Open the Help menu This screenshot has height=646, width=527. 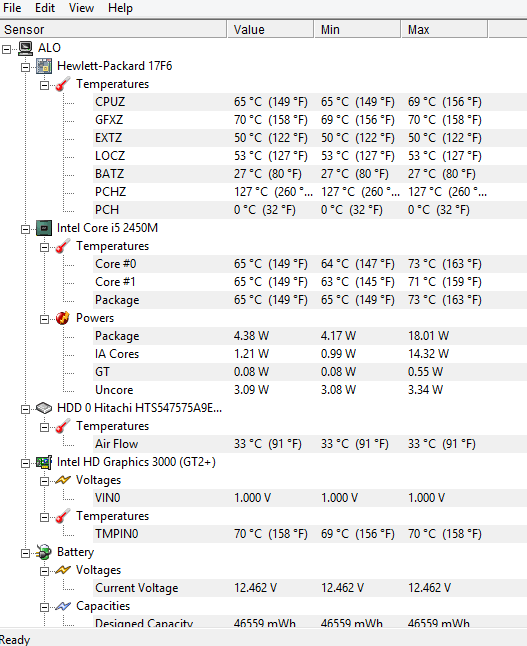coord(120,8)
